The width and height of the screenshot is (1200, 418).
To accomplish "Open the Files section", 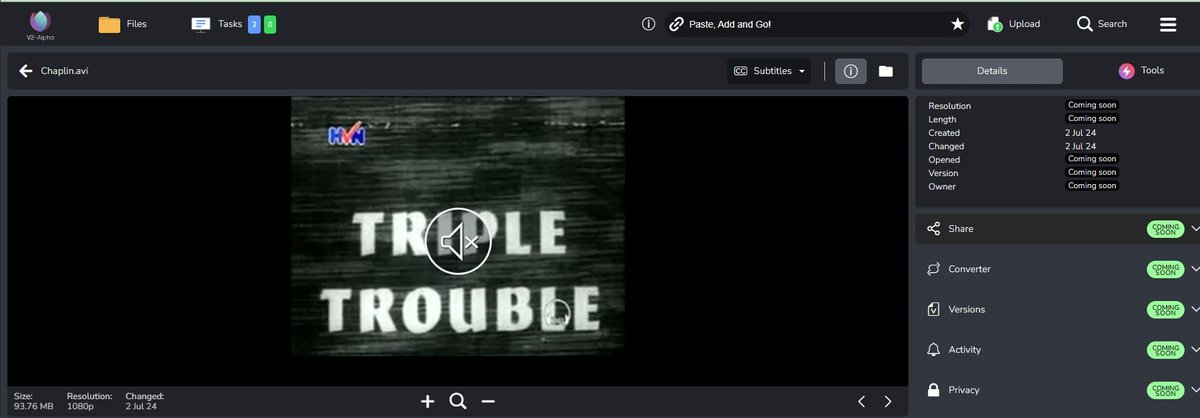I will point(123,24).
